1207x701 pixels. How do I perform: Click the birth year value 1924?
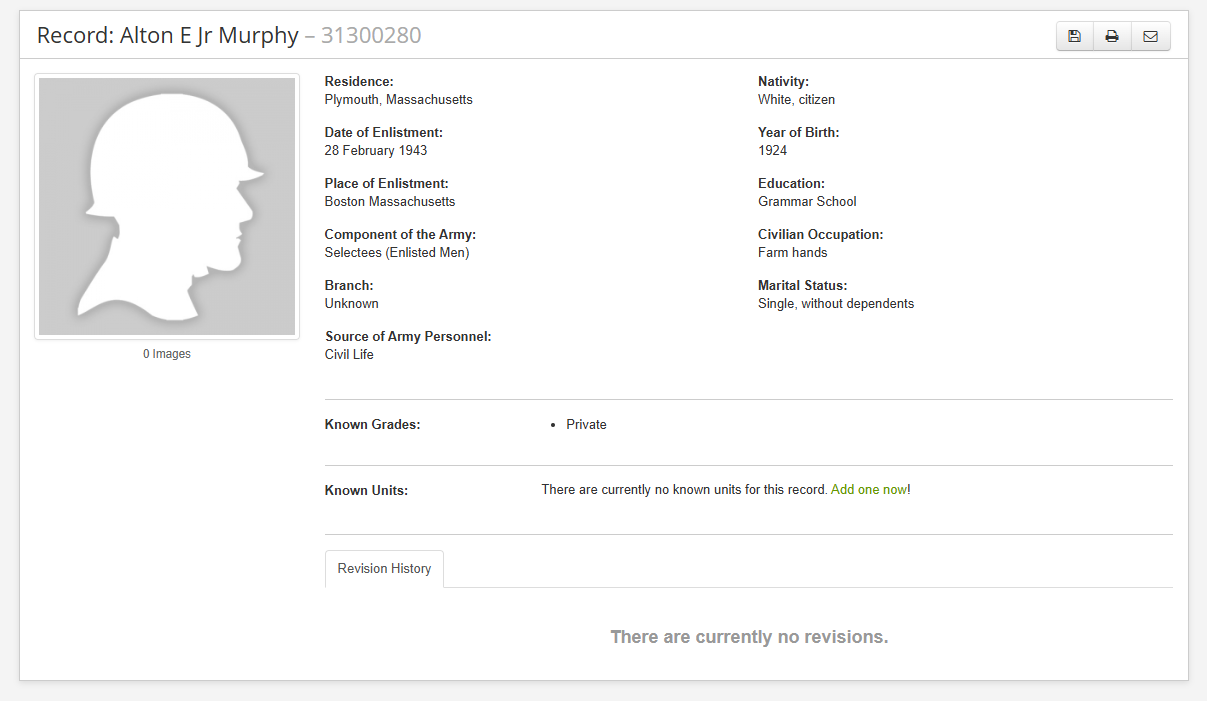coord(772,151)
